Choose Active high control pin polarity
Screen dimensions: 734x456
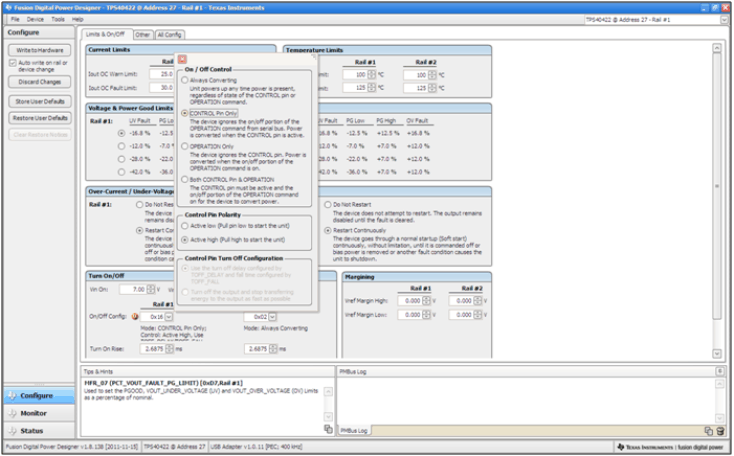185,240
